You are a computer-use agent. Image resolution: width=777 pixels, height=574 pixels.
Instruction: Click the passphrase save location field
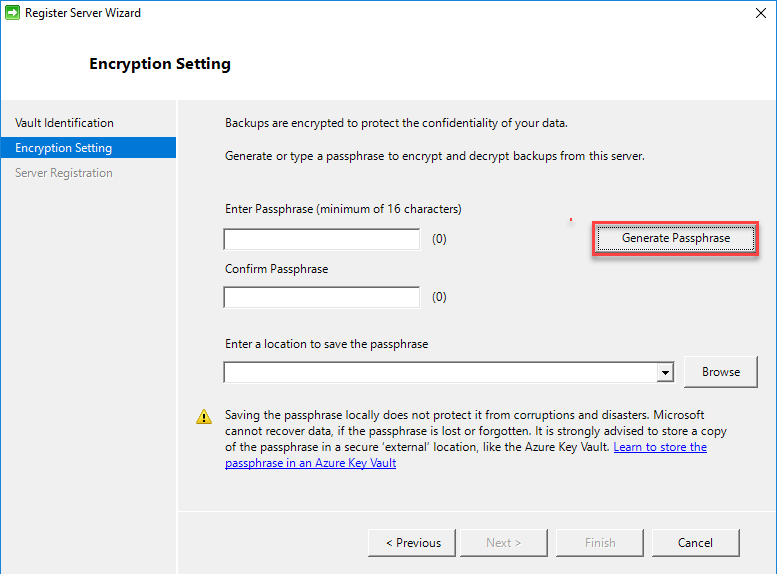point(440,372)
